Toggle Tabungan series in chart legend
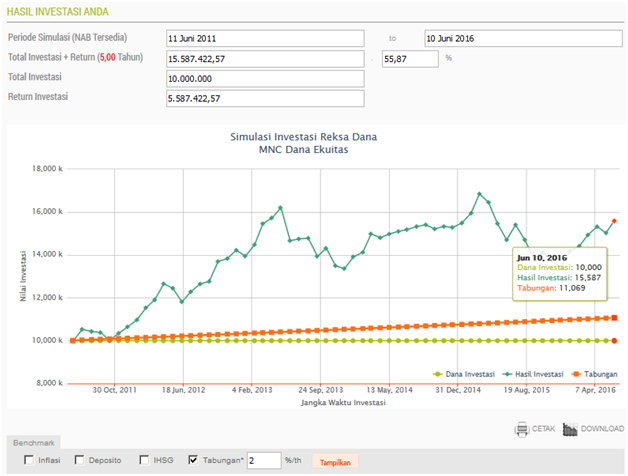The height and width of the screenshot is (476, 628). [x=592, y=373]
